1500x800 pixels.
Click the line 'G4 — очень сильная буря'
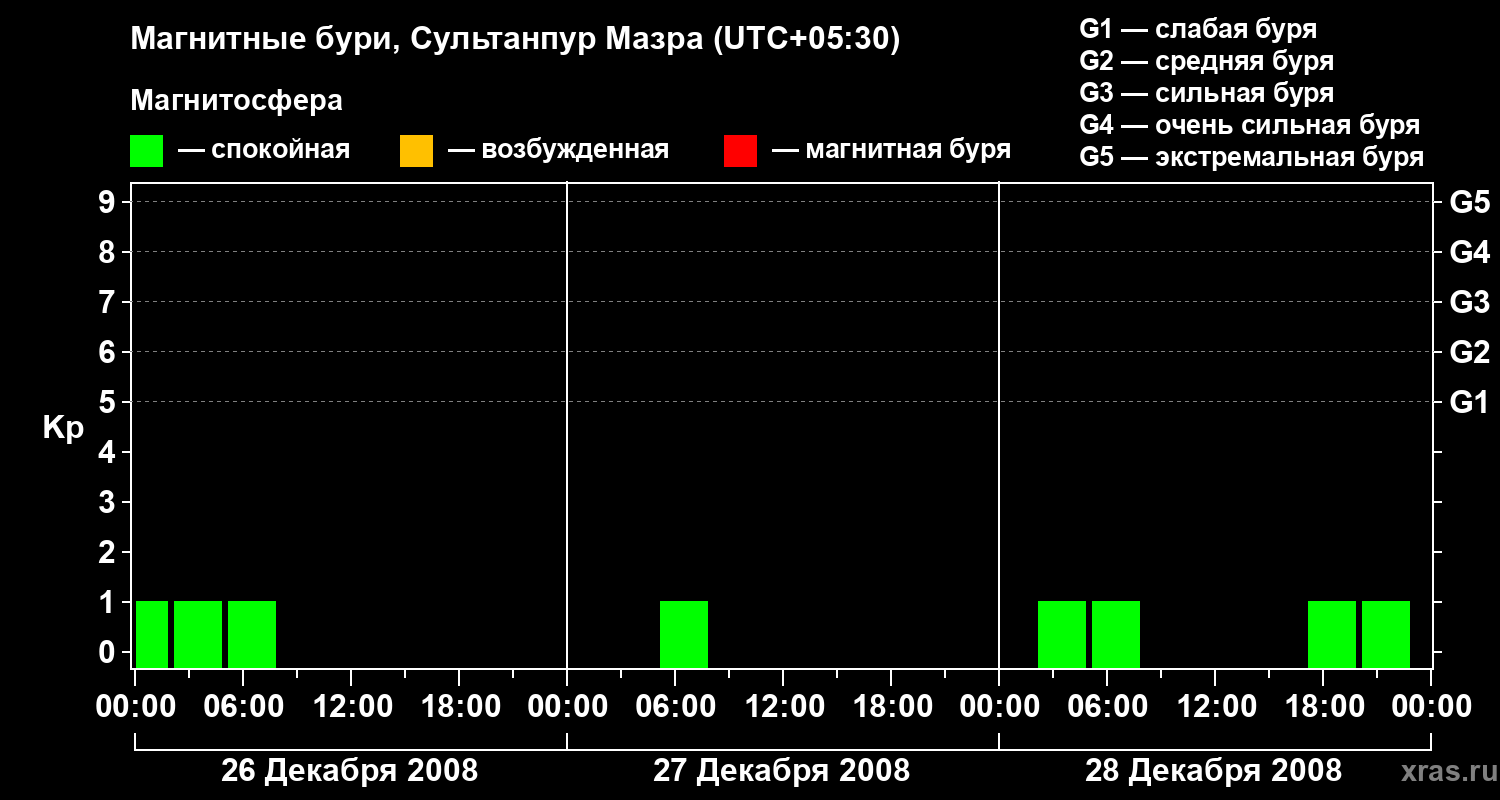click(x=1250, y=125)
